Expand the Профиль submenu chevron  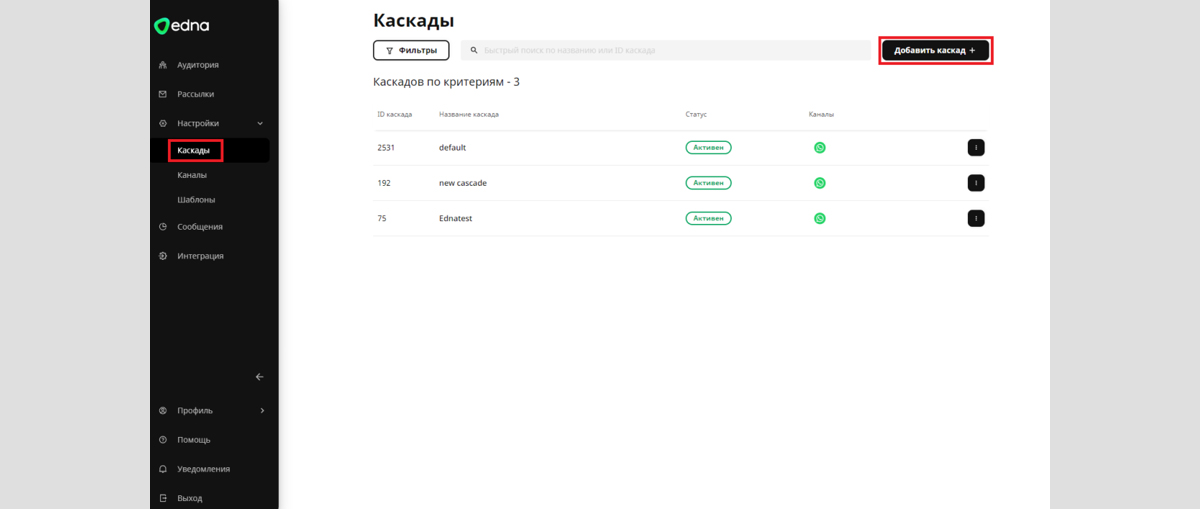pos(262,411)
